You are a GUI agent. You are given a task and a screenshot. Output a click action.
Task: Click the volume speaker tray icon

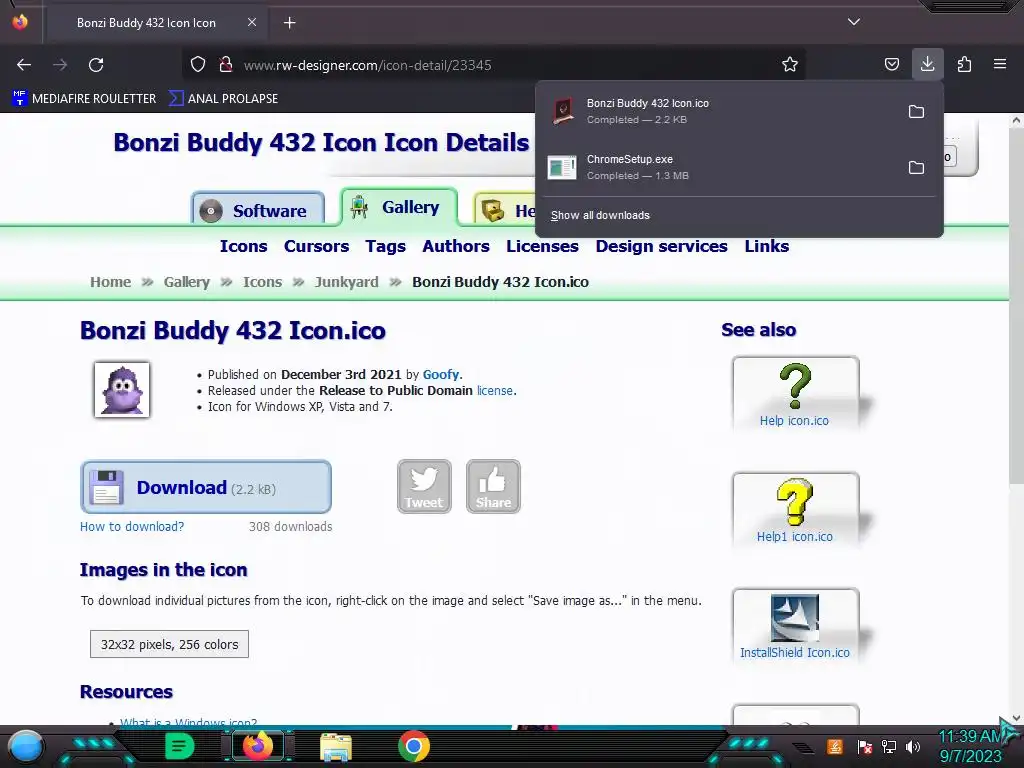(913, 747)
